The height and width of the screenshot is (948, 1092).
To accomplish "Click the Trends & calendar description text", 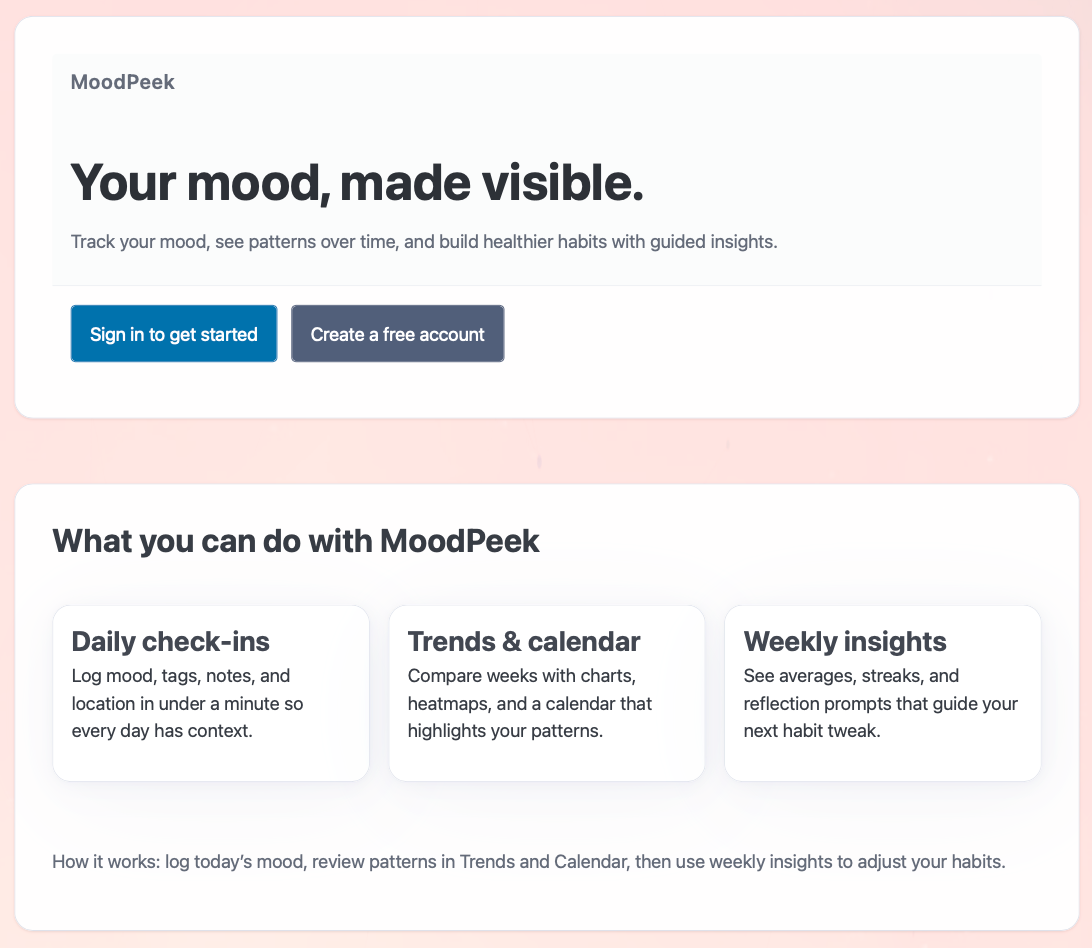I will point(528,703).
